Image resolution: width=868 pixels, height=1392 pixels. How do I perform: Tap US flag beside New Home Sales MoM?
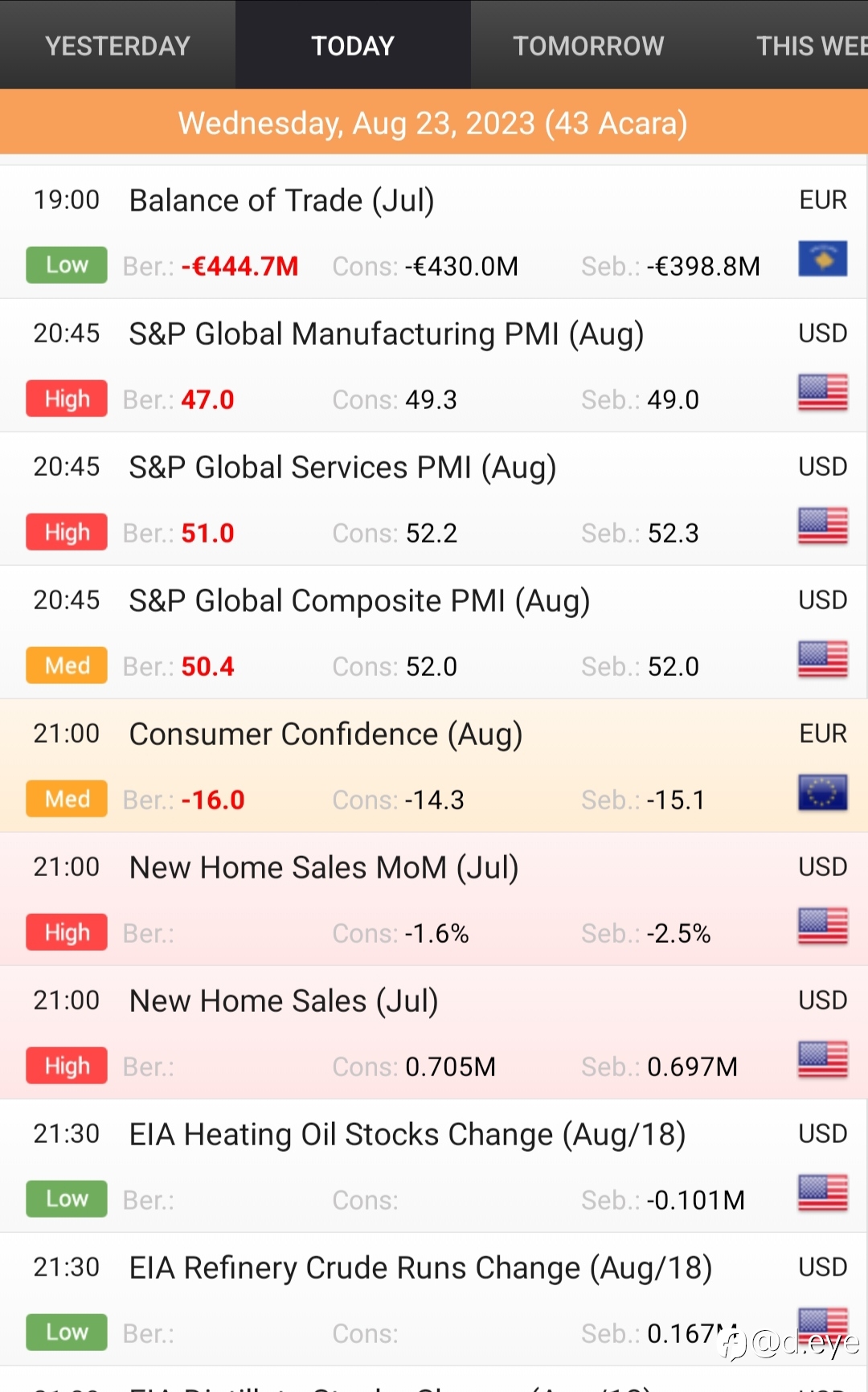(x=822, y=927)
